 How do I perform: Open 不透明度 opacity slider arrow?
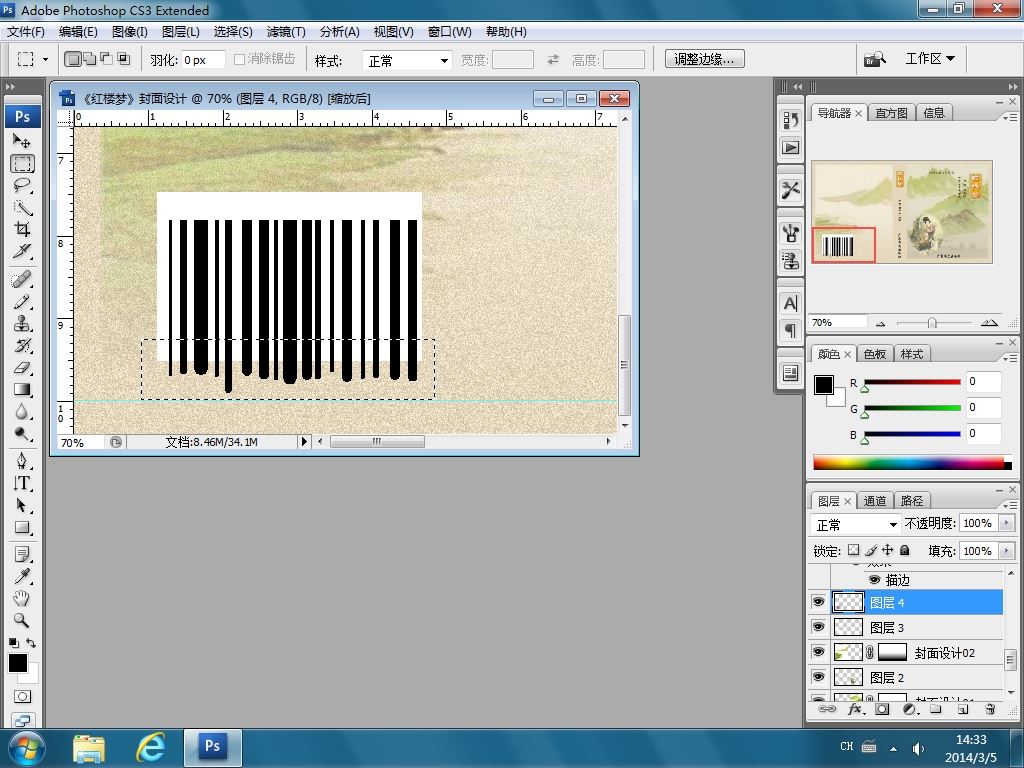1006,522
